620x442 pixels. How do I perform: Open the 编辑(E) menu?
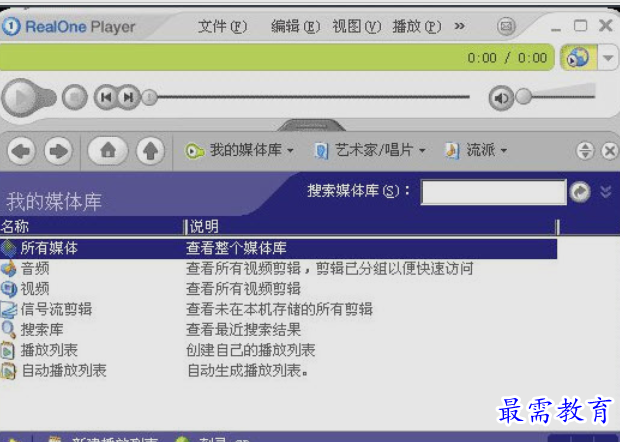tap(295, 26)
